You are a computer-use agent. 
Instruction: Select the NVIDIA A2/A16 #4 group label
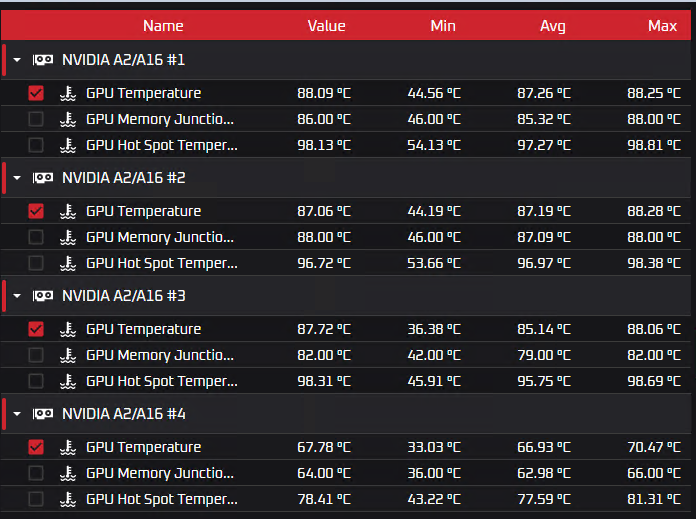point(123,414)
